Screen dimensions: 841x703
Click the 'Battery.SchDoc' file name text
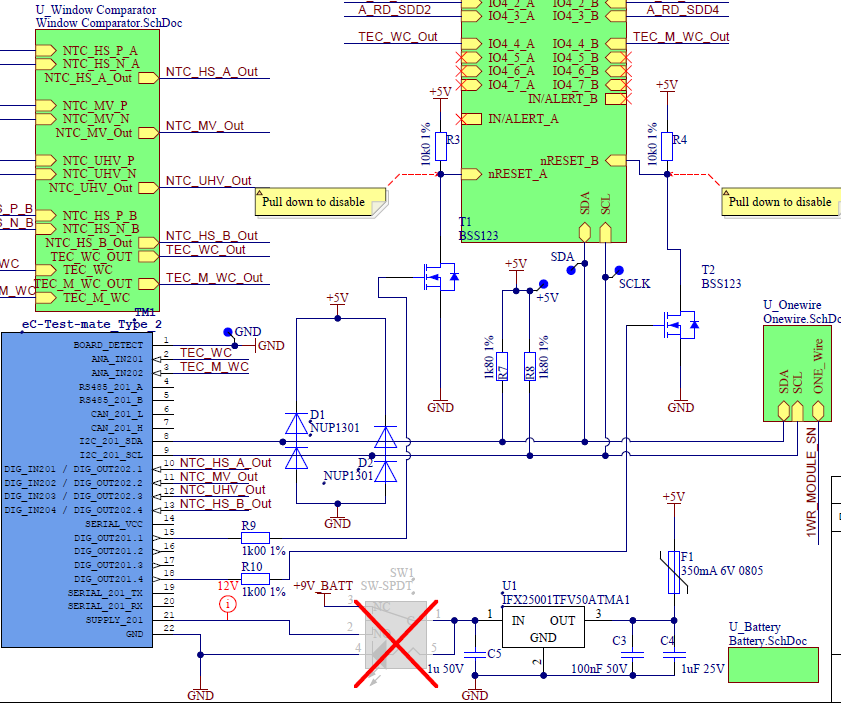[x=768, y=641]
